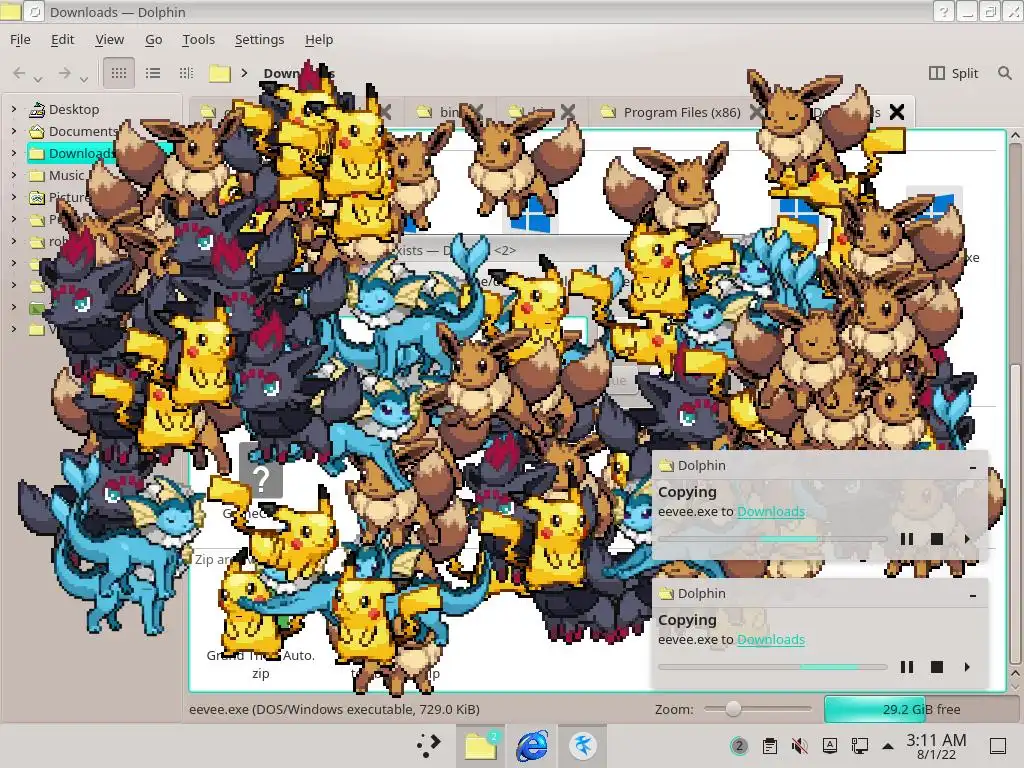This screenshot has width=1024, height=768.
Task: Pause the lower Copying job
Action: coord(906,667)
